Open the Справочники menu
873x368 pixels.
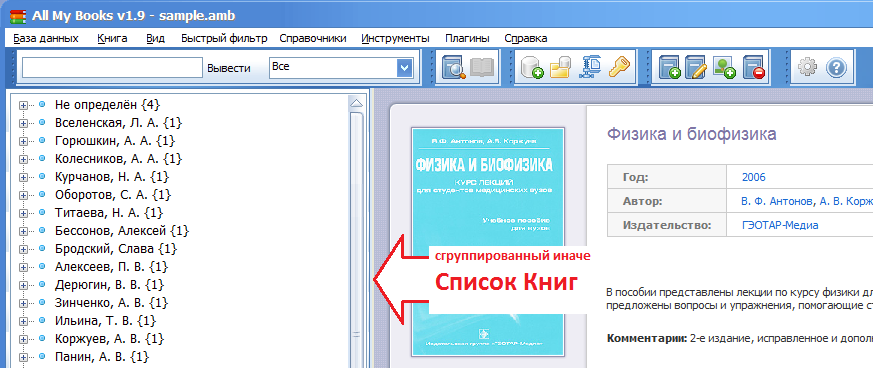(x=313, y=38)
